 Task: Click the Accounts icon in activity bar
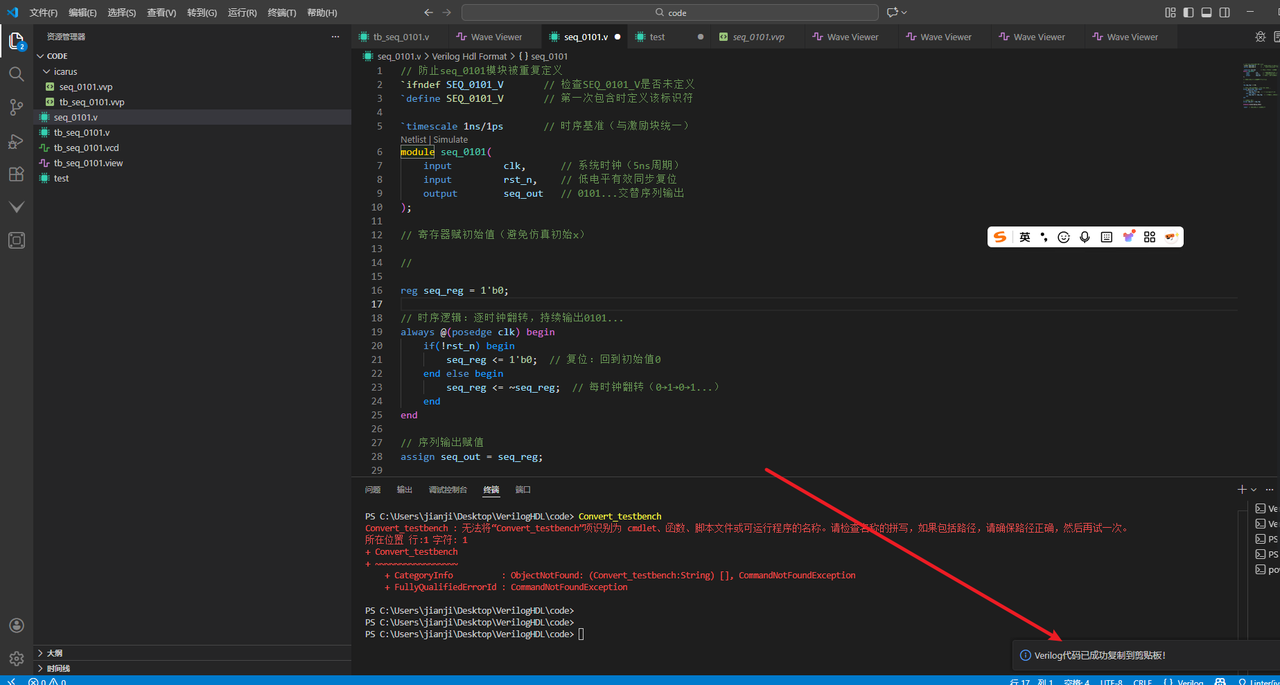[16, 626]
